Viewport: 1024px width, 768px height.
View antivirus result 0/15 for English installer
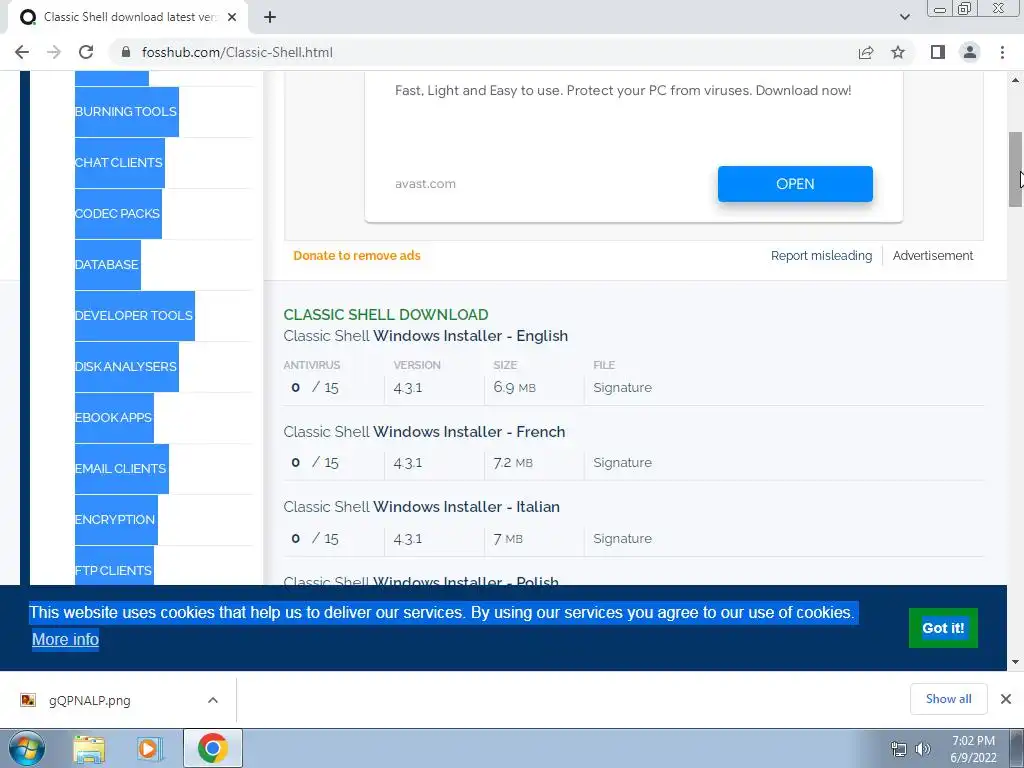315,387
